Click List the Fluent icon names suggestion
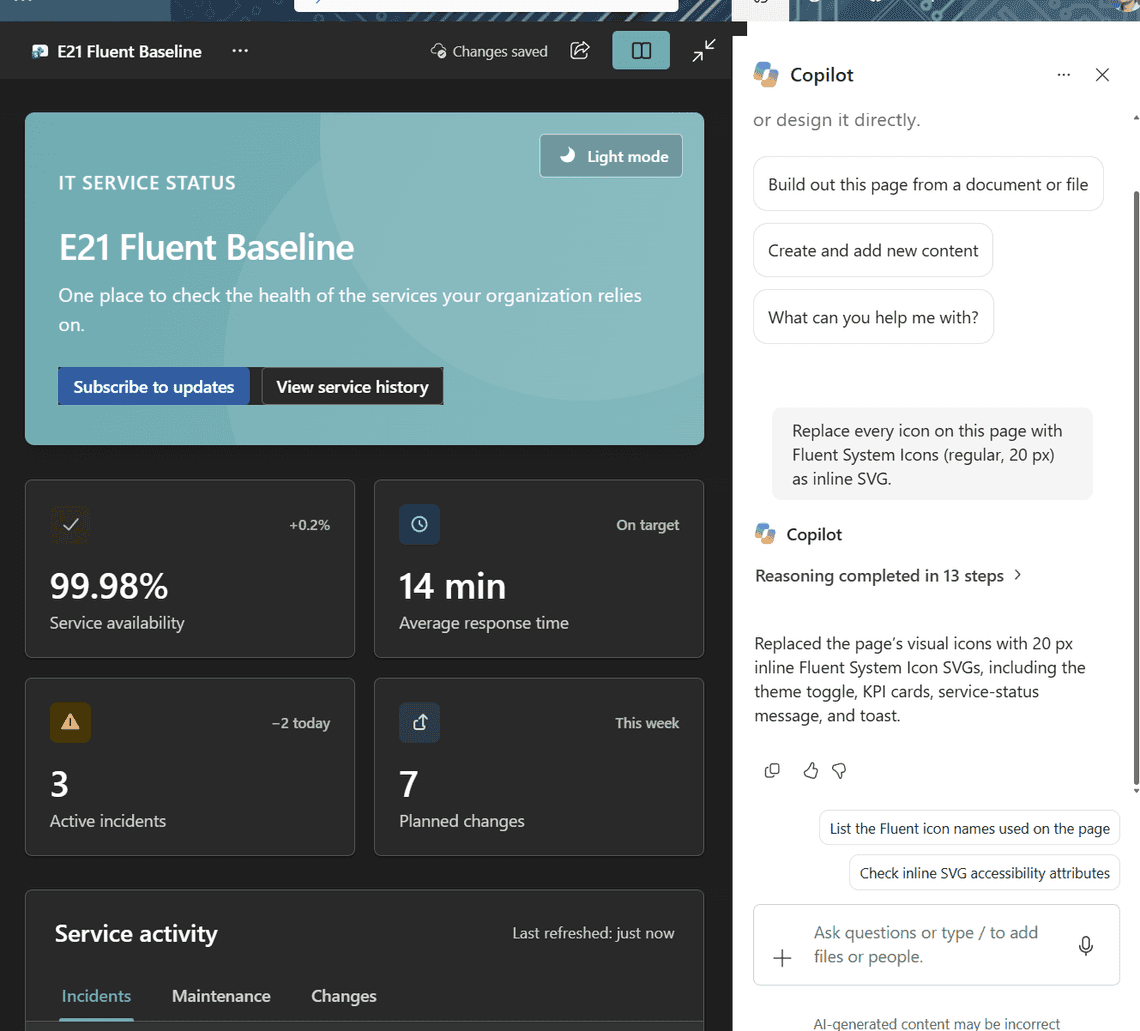 pyautogui.click(x=969, y=828)
